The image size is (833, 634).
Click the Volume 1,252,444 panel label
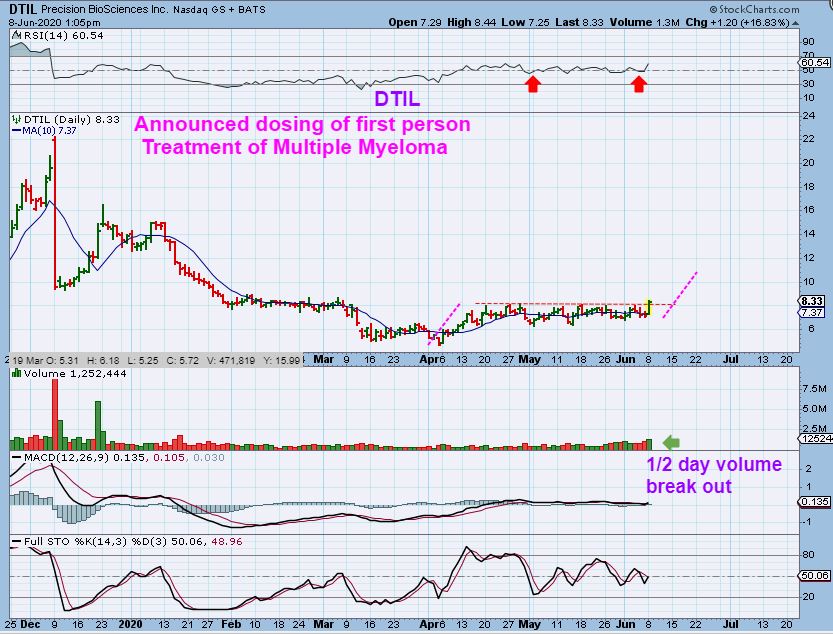click(x=75, y=374)
